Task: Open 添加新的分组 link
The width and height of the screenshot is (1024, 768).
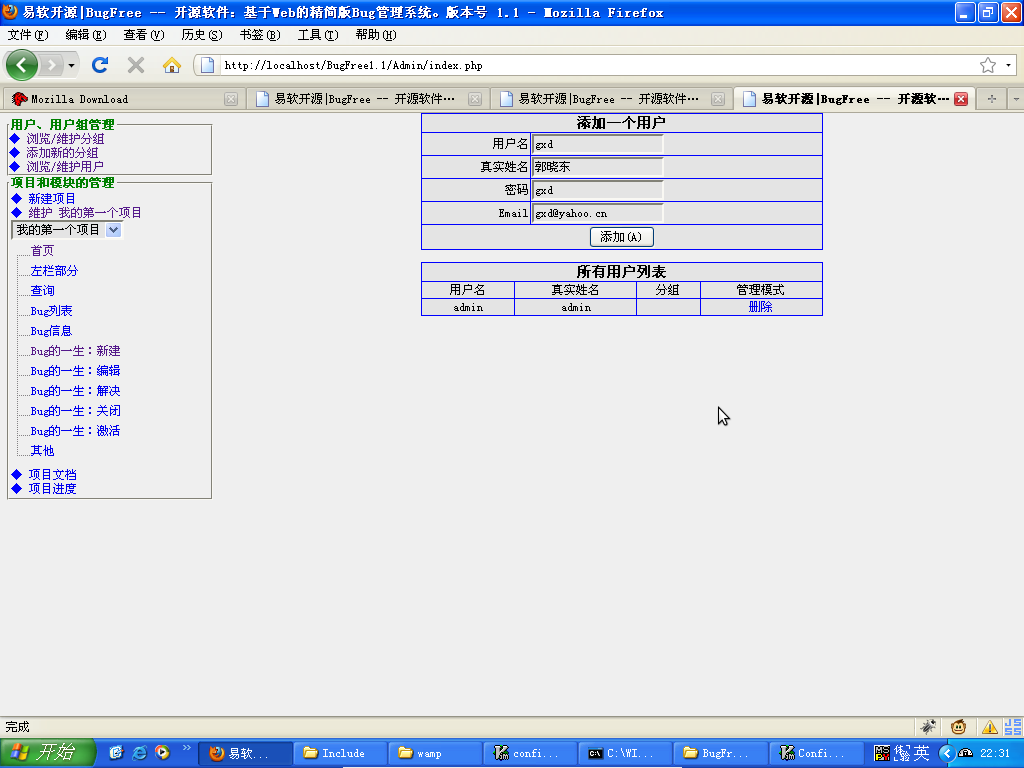Action: (62, 153)
